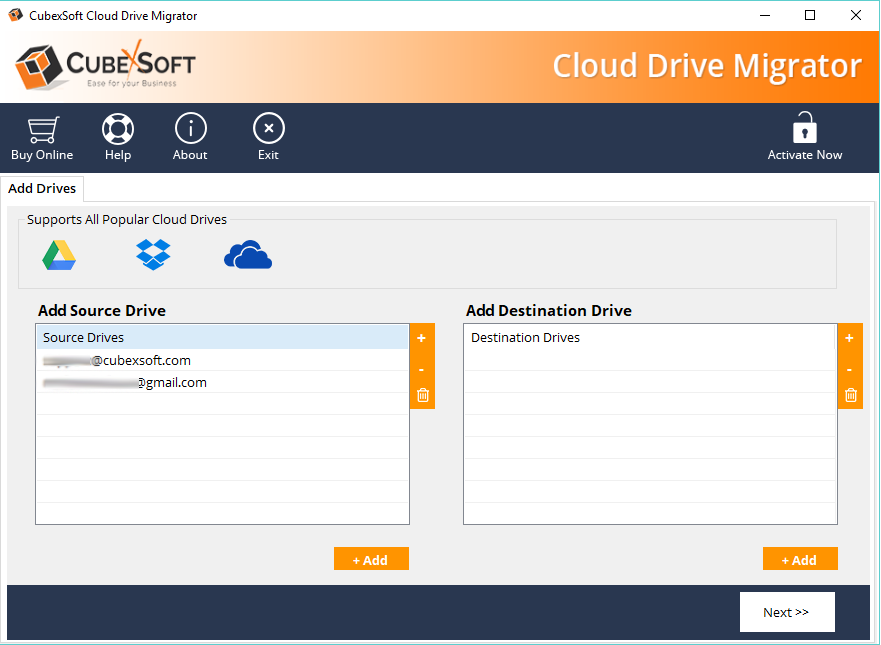Image resolution: width=881 pixels, height=645 pixels.
Task: Click the Help lifebuoy icon
Action: tap(118, 130)
